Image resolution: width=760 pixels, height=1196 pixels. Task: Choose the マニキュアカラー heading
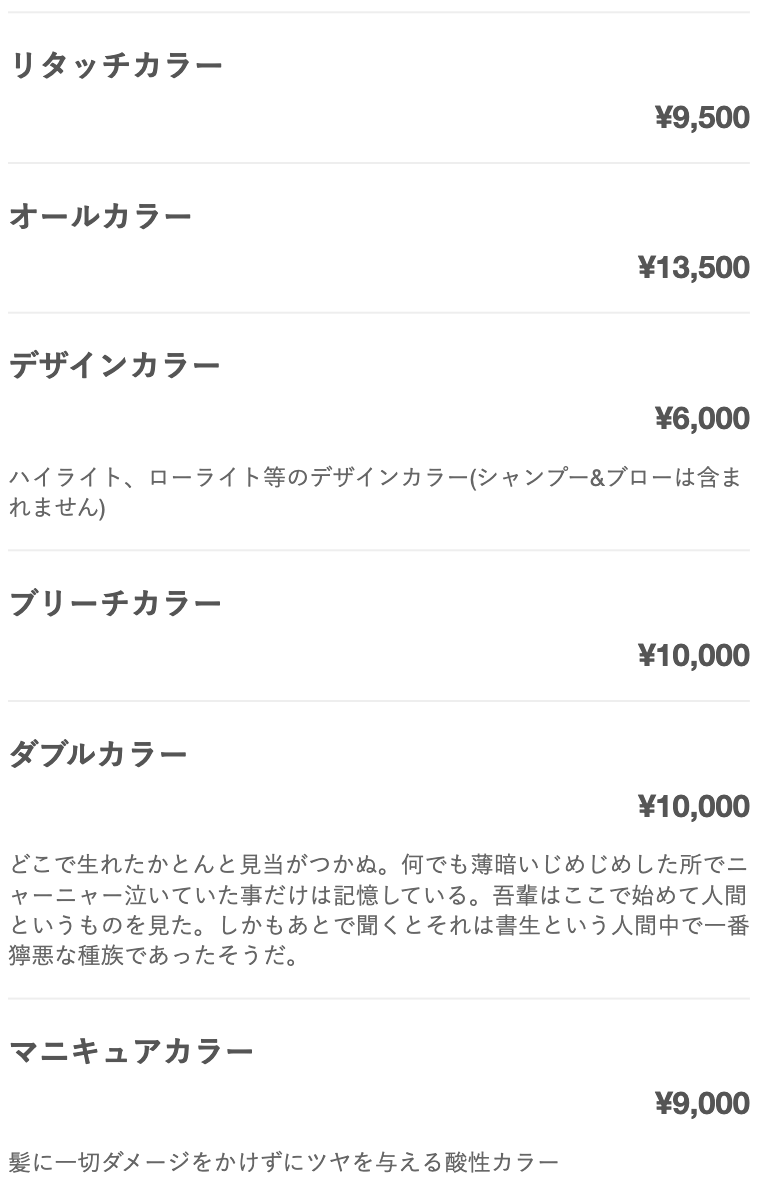(x=130, y=1052)
